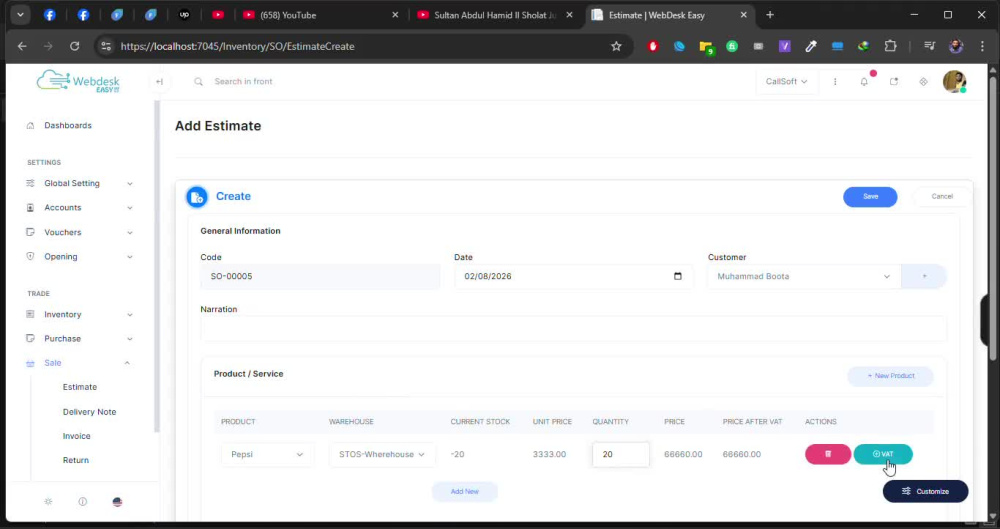Viewport: 1000px width, 529px height.
Task: Delete the Pepsi product row
Action: coord(828,454)
